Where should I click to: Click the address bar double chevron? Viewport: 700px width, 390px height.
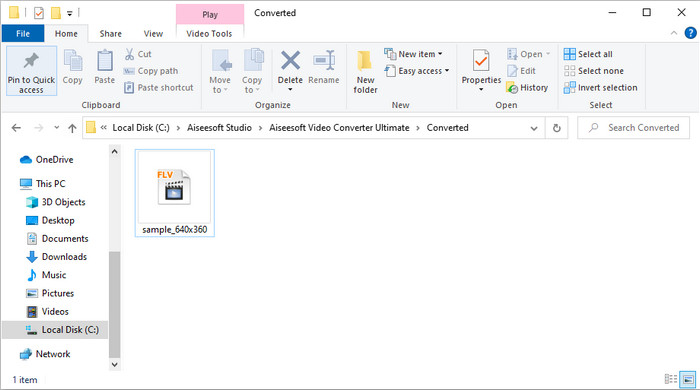104,128
